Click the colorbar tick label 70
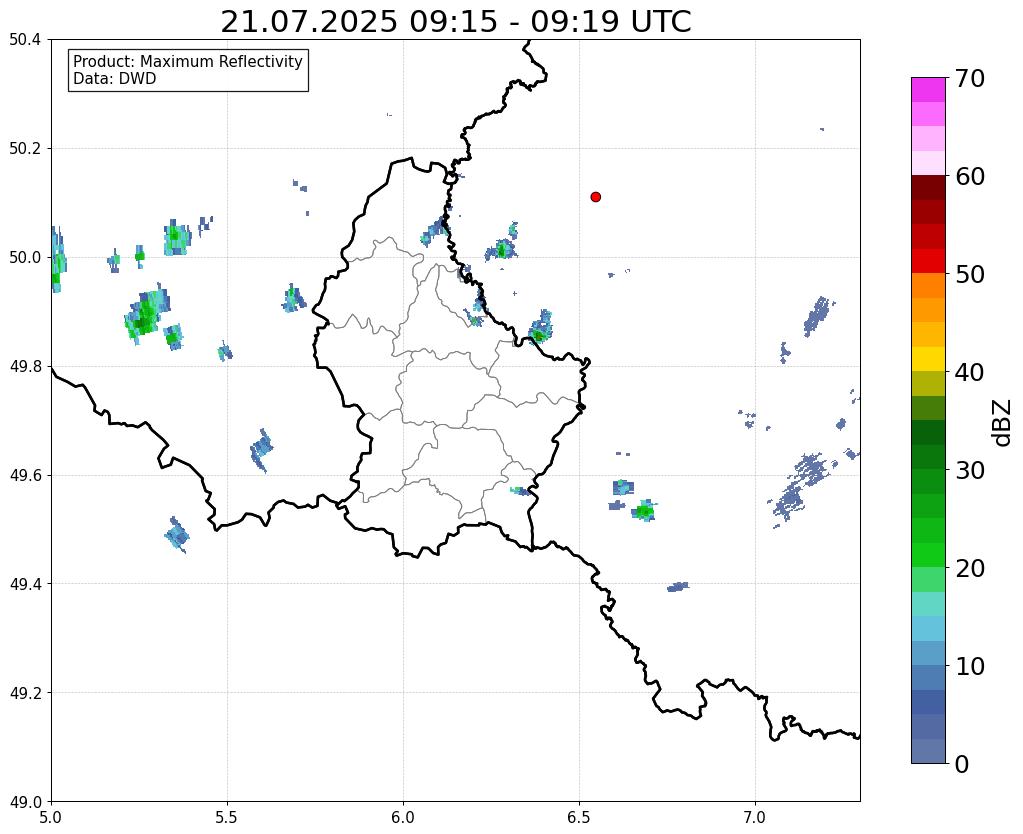 point(970,78)
